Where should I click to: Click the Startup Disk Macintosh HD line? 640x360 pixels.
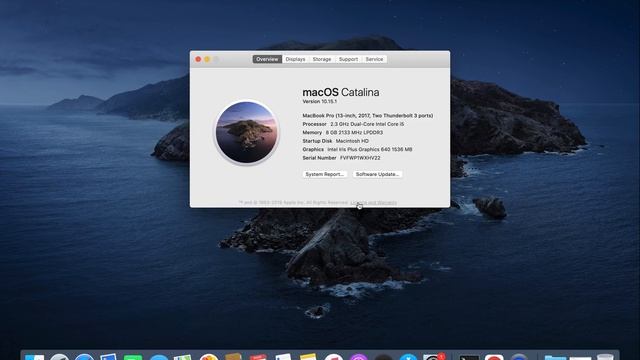[336, 141]
